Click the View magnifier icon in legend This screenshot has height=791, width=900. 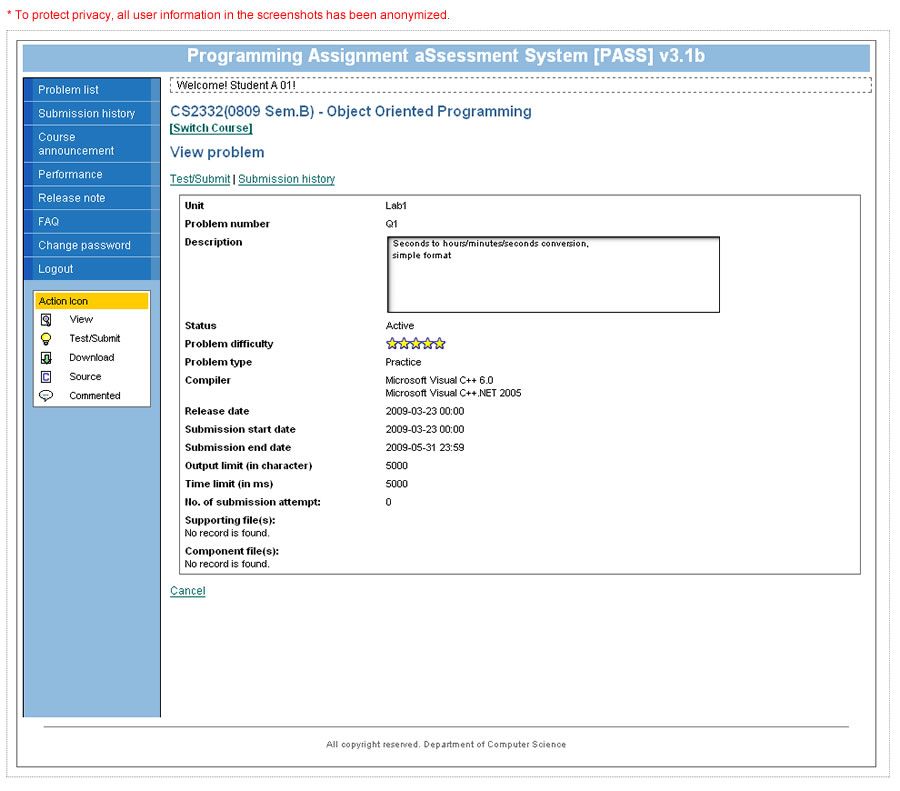46,320
